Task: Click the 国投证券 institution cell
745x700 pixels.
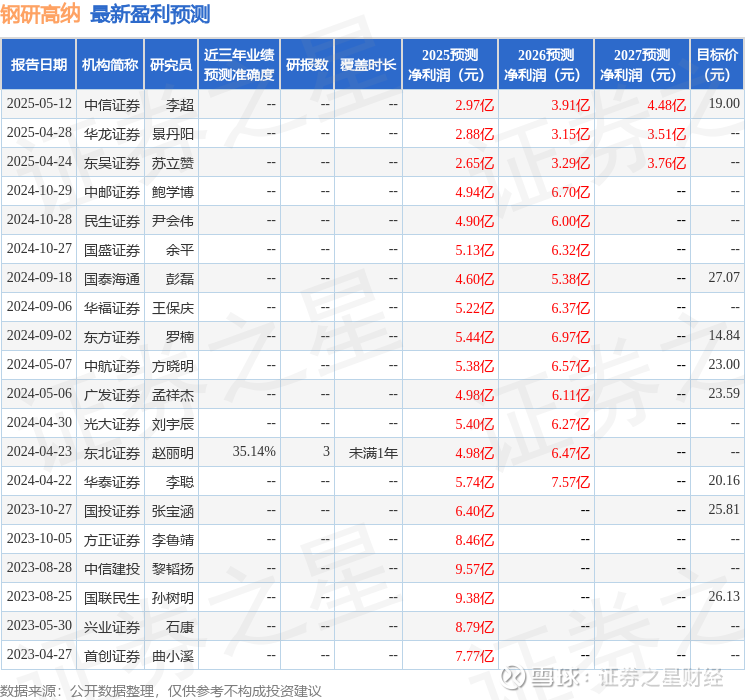Action: tap(112, 511)
